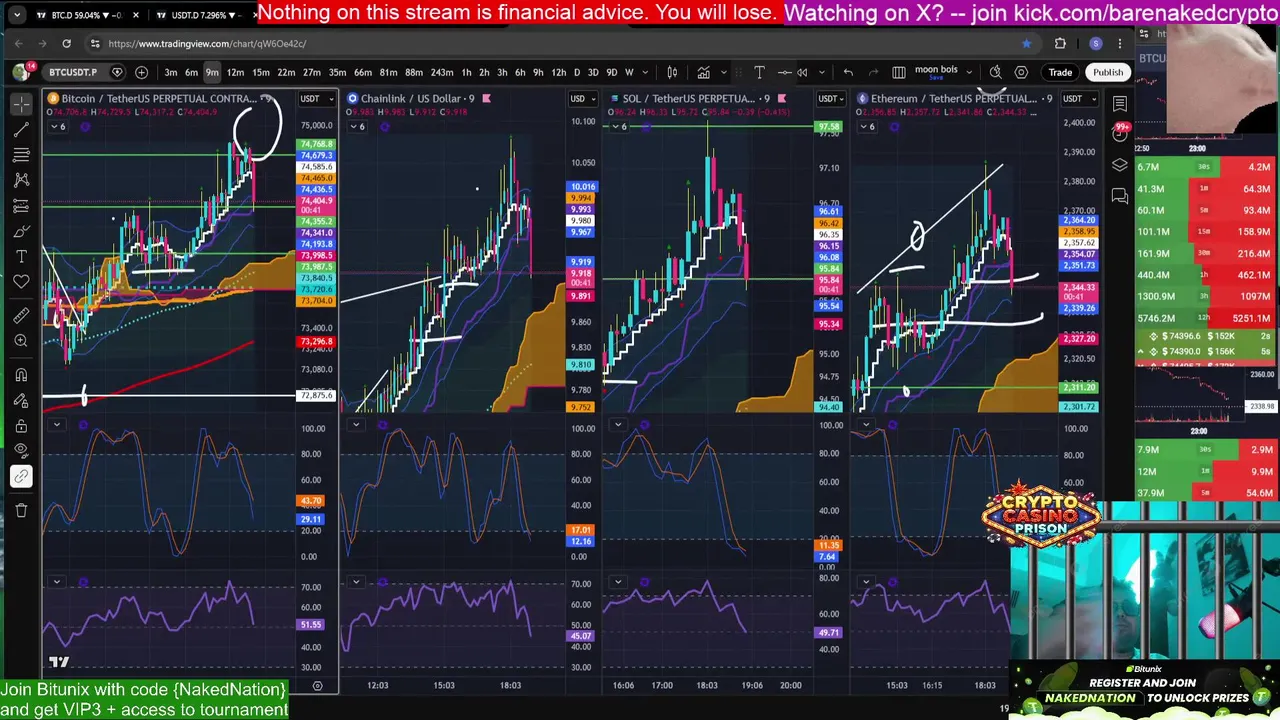Open the Chrome profile avatar
1280x720 pixels.
tap(1096, 43)
